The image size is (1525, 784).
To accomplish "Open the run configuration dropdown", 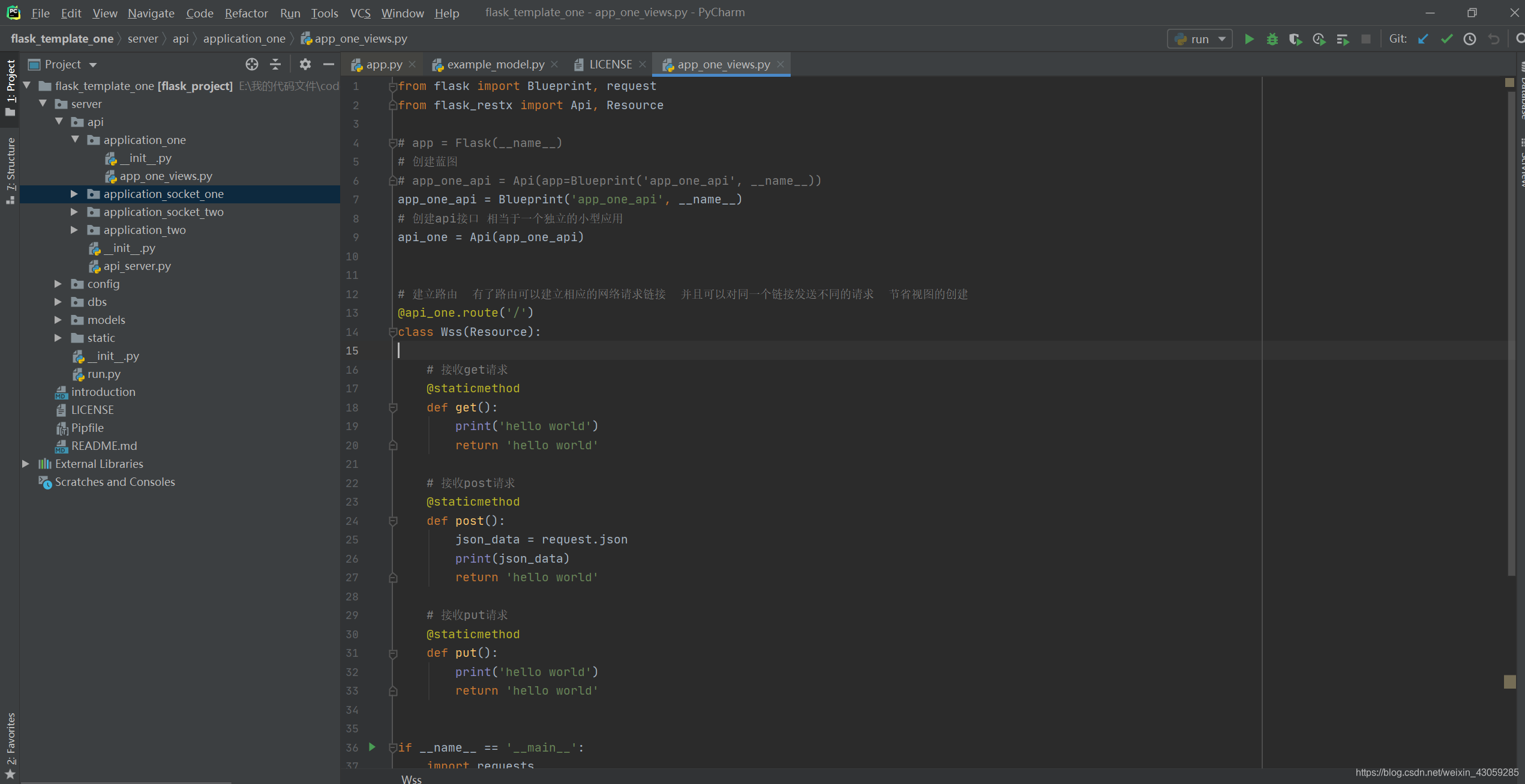I will 1200,39.
